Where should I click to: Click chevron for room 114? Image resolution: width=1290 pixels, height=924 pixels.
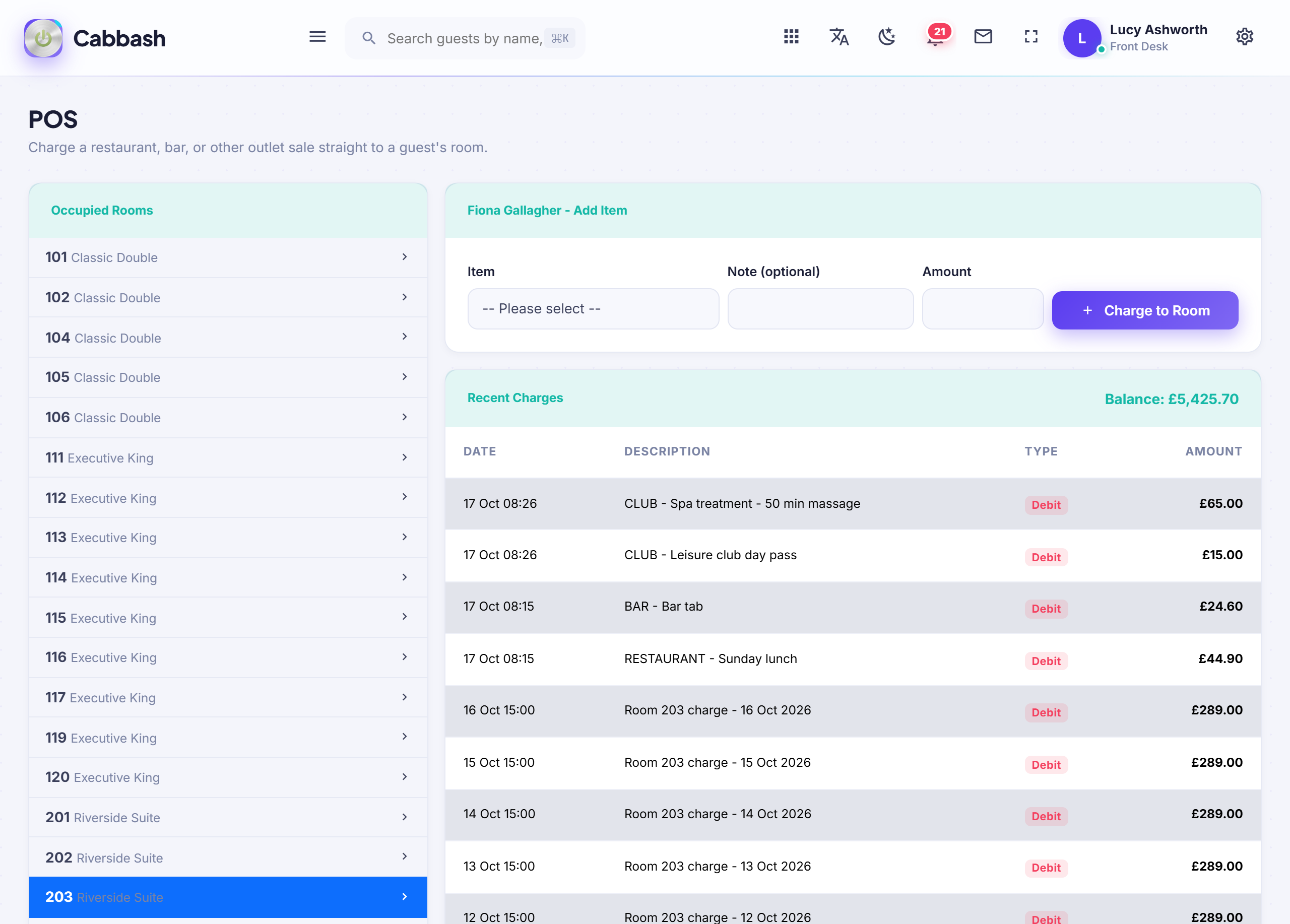tap(405, 577)
